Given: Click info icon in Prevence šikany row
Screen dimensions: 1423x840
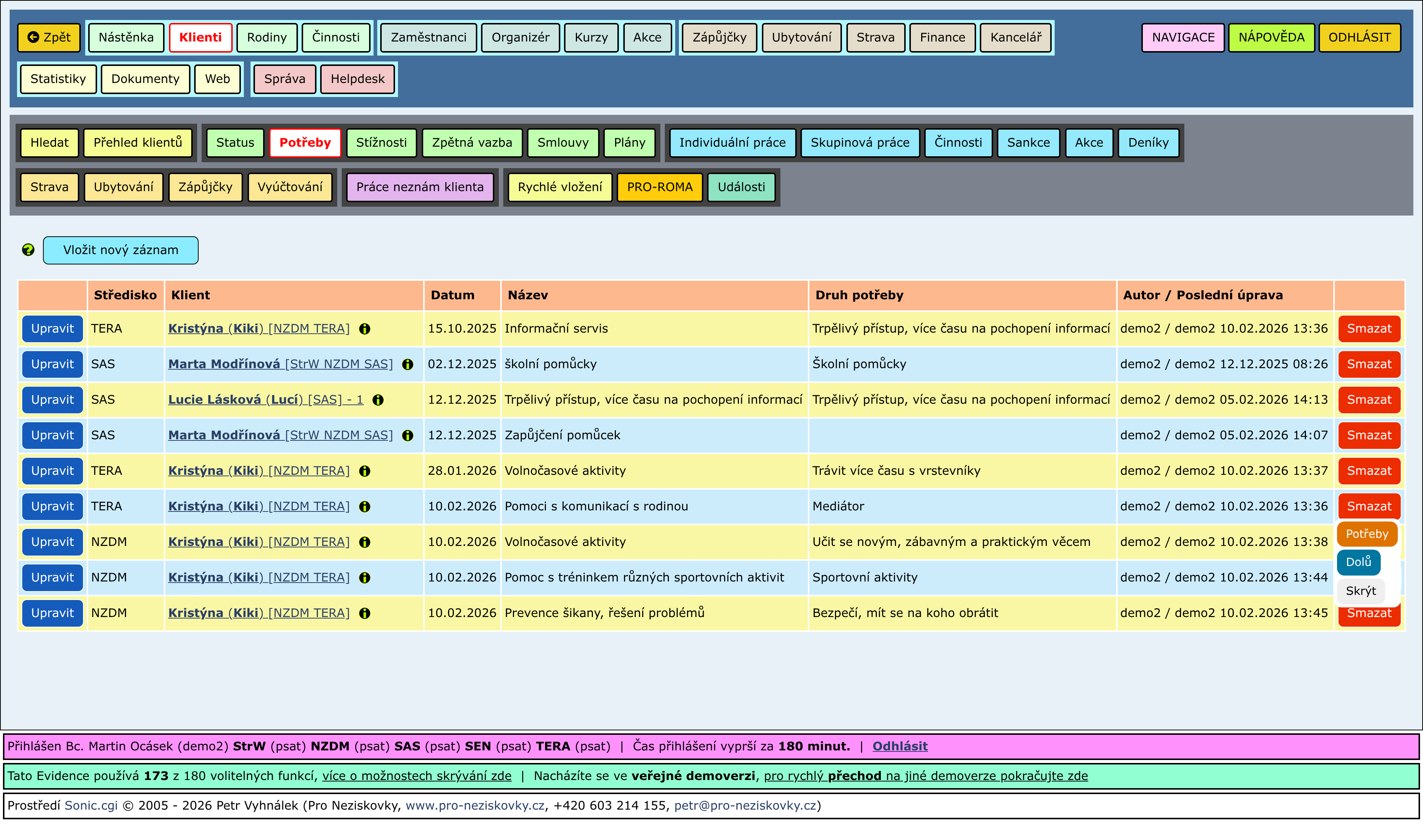Looking at the screenshot, I should pyautogui.click(x=365, y=614).
